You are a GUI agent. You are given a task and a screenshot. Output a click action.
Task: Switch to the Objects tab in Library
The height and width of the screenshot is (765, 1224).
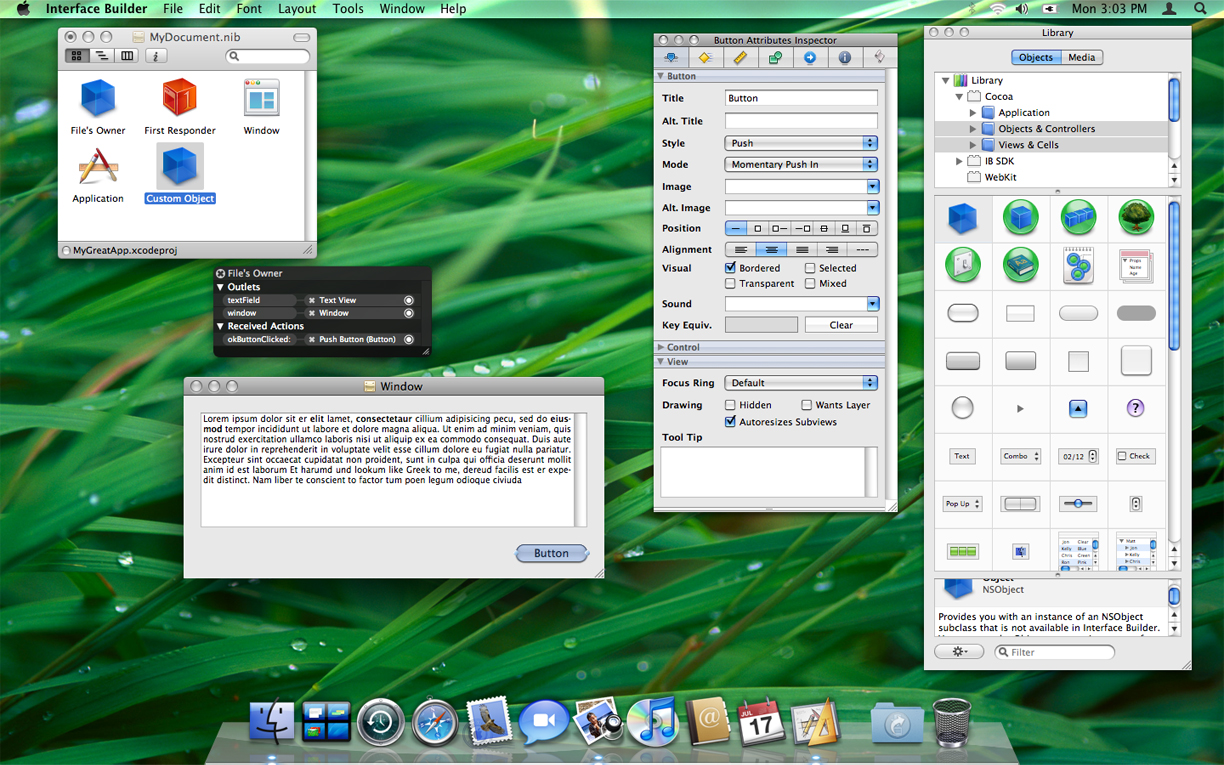click(1035, 57)
